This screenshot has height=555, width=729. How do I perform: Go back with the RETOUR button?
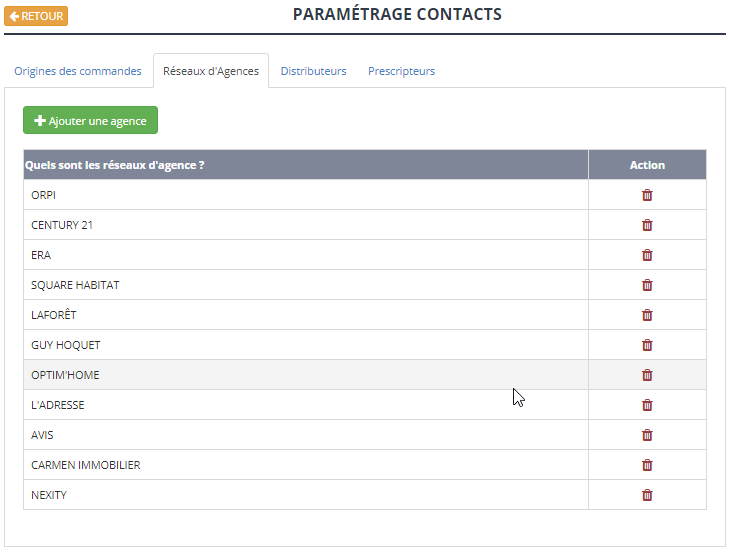pos(36,16)
